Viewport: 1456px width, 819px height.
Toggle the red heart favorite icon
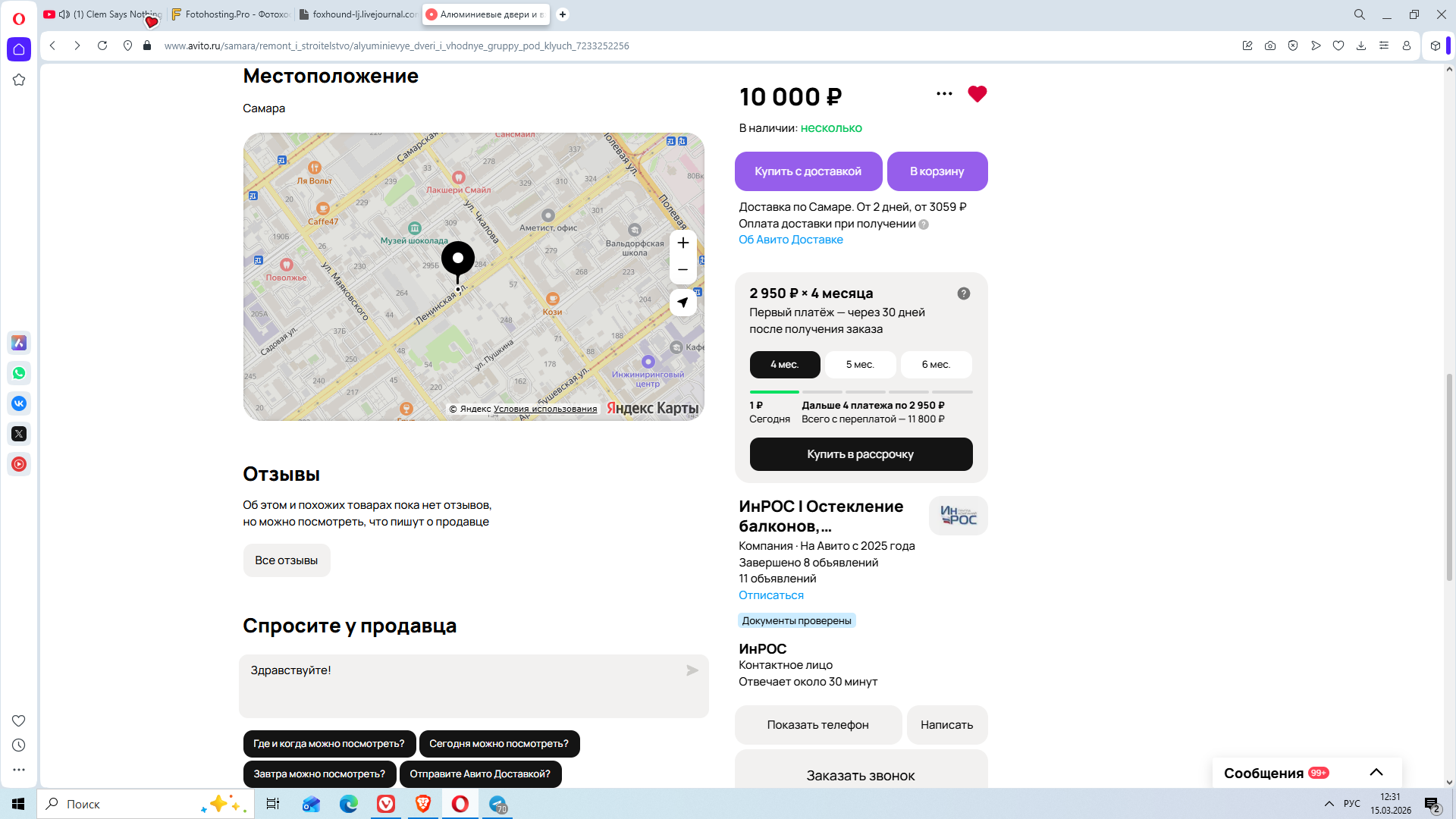tap(977, 94)
